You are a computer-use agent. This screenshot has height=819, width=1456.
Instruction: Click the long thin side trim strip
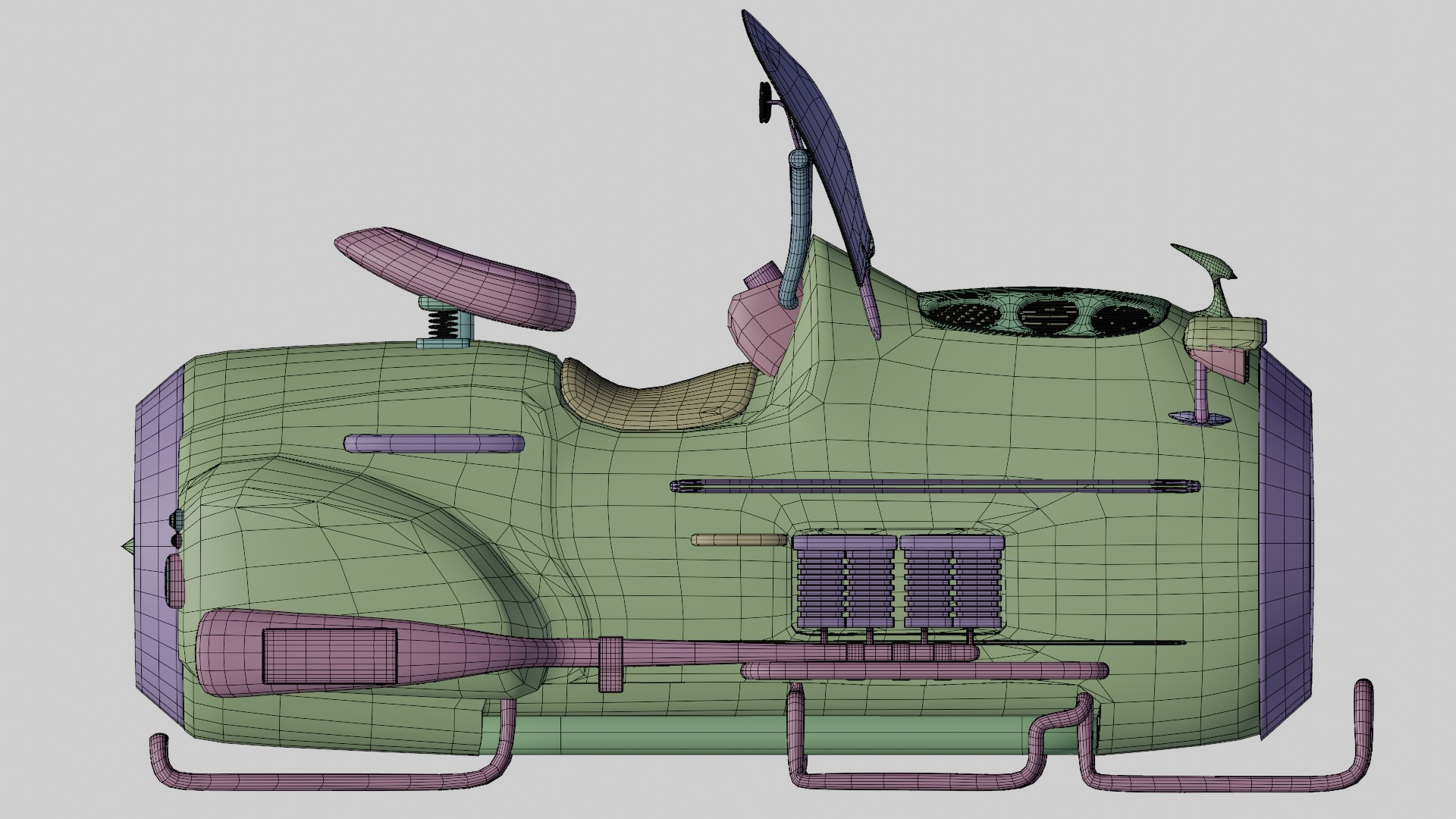click(935, 486)
